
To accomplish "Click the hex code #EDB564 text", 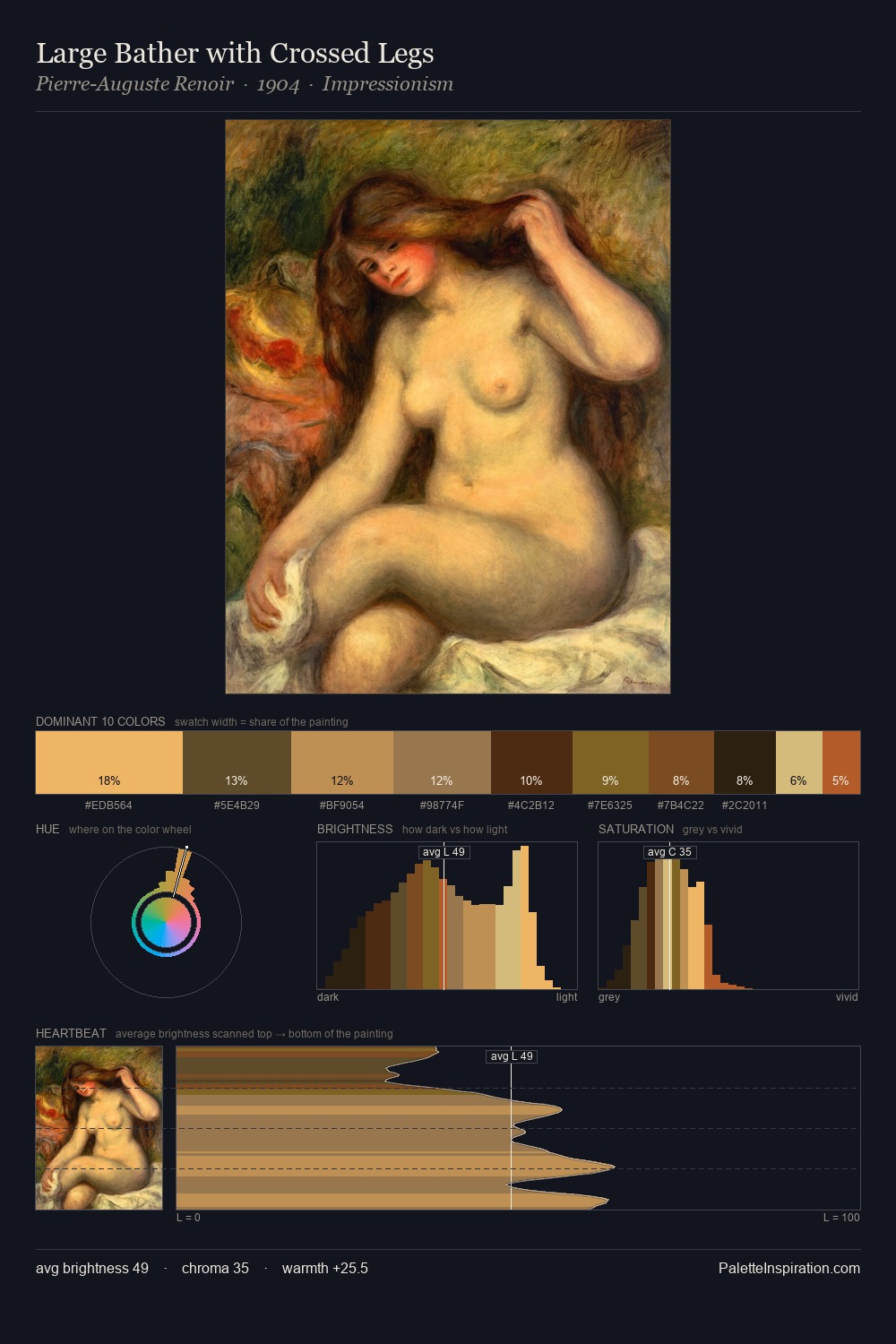I will coord(108,806).
